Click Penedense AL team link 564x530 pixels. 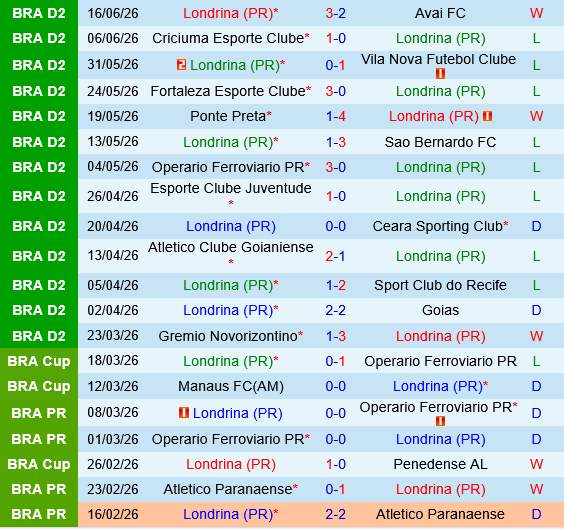[440, 464]
